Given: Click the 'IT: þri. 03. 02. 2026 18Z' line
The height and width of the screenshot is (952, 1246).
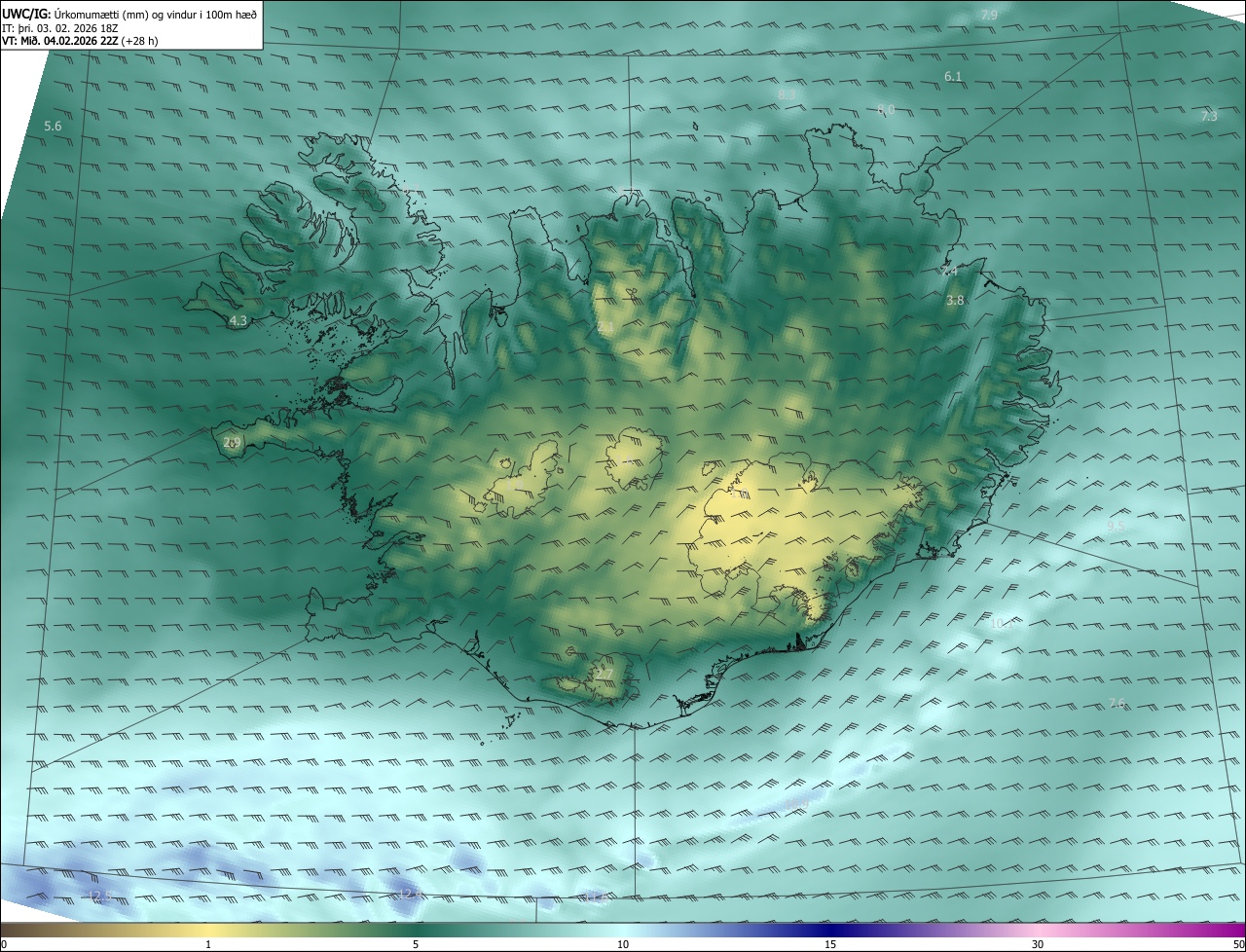Looking at the screenshot, I should 57,28.
